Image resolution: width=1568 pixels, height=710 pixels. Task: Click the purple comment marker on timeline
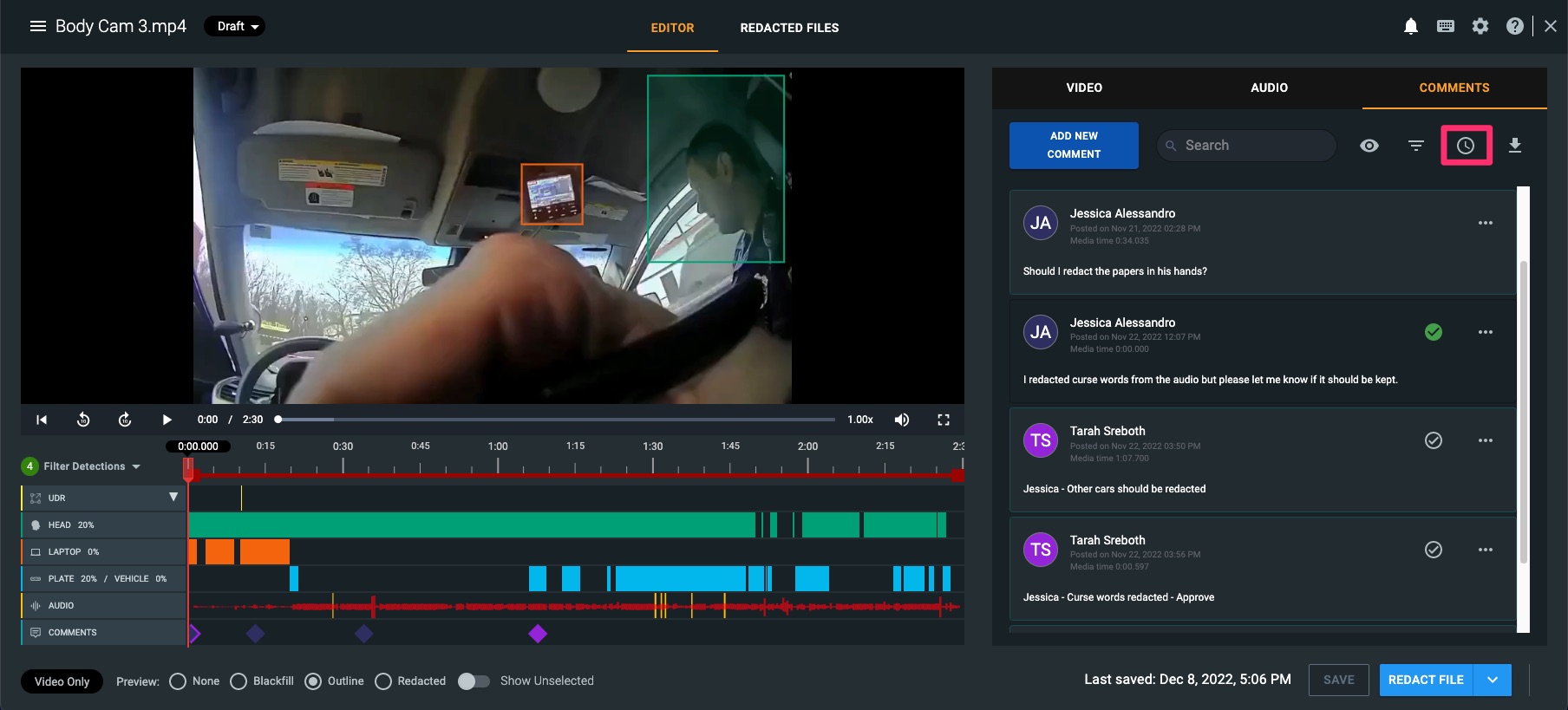tap(538, 634)
